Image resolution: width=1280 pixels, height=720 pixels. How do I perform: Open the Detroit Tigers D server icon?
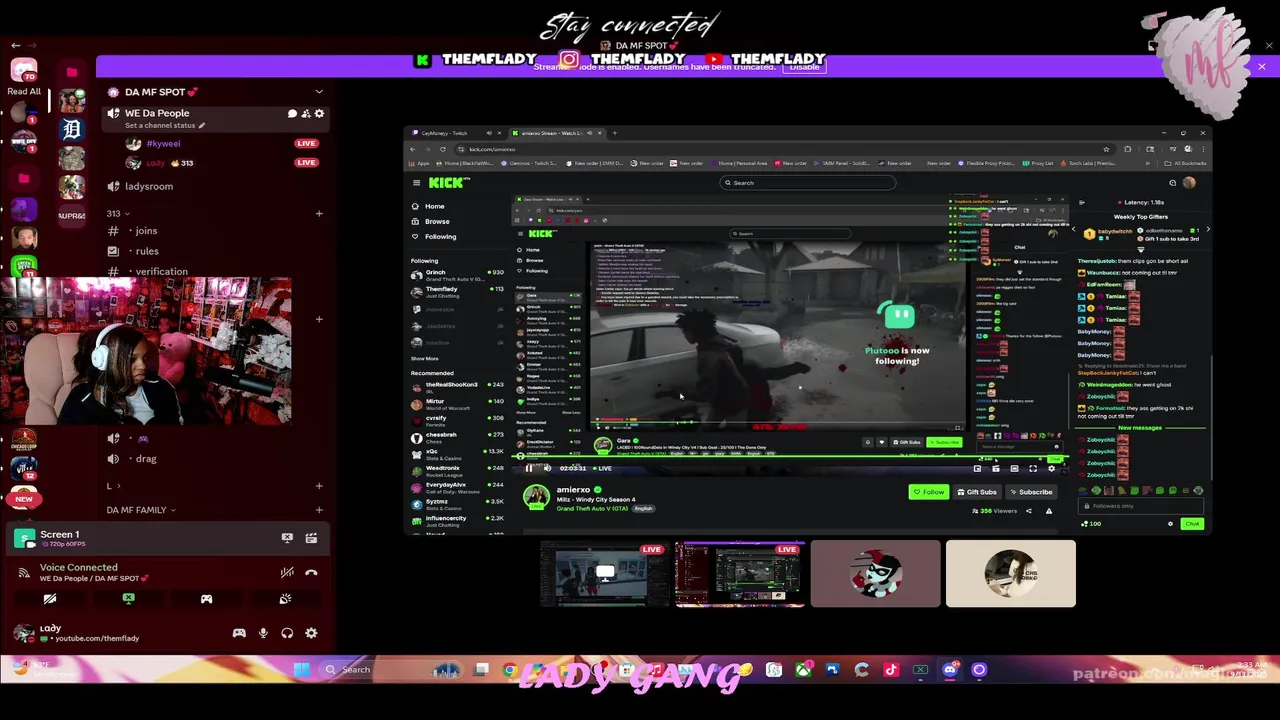[x=71, y=130]
